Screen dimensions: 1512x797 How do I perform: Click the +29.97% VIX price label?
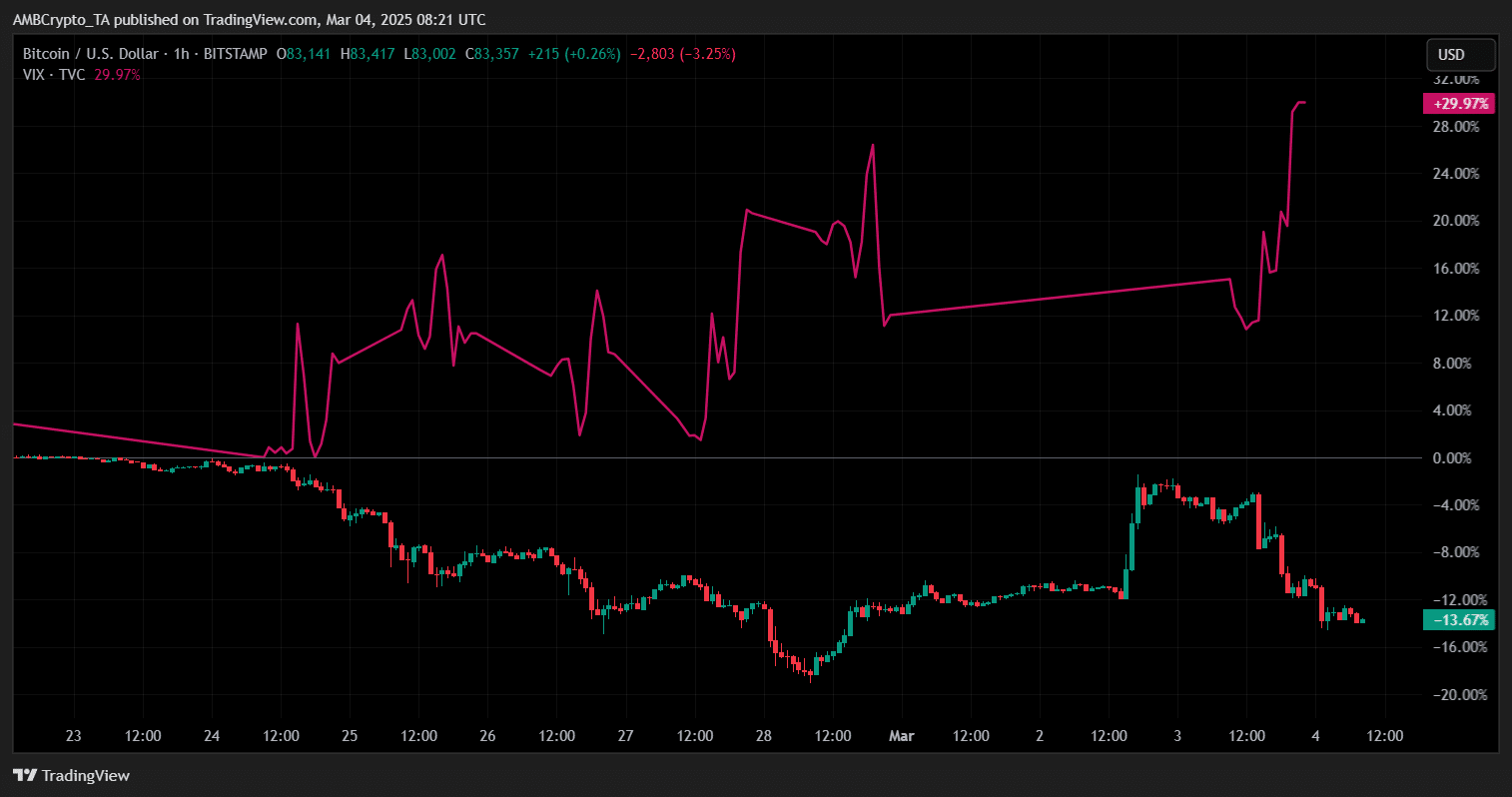coord(1459,104)
